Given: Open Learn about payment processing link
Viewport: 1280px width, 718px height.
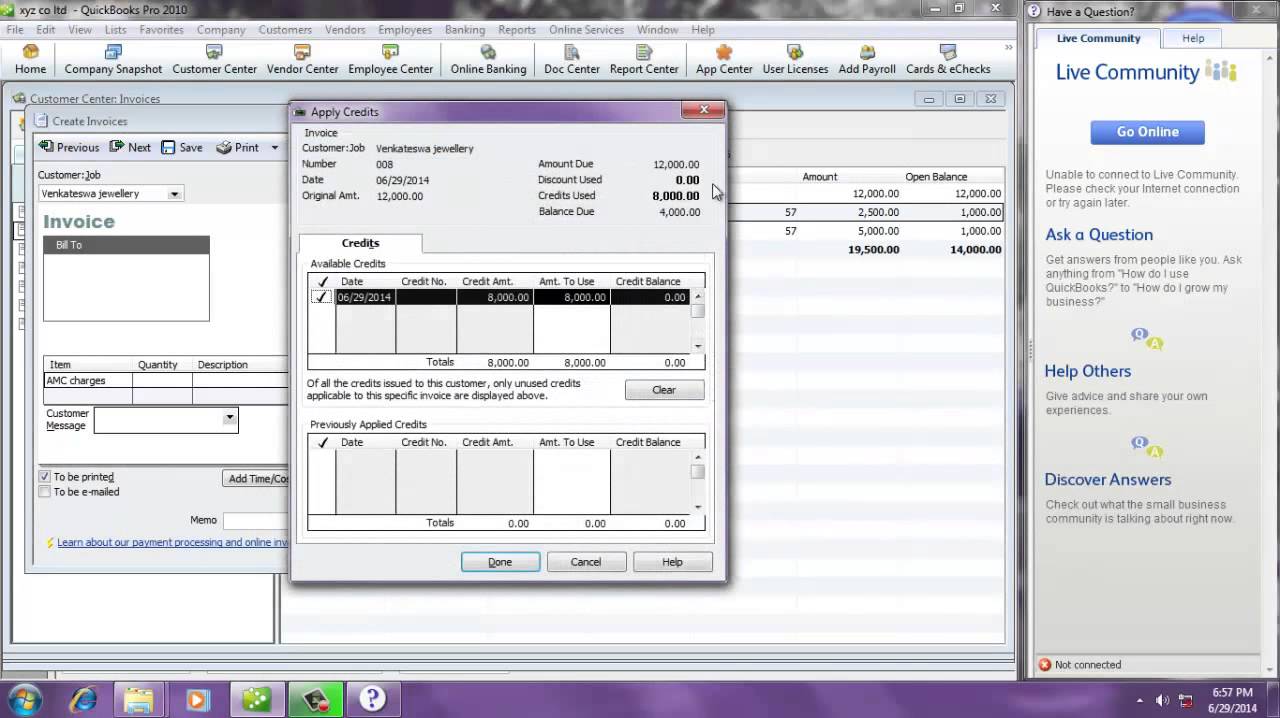Looking at the screenshot, I should [x=172, y=542].
